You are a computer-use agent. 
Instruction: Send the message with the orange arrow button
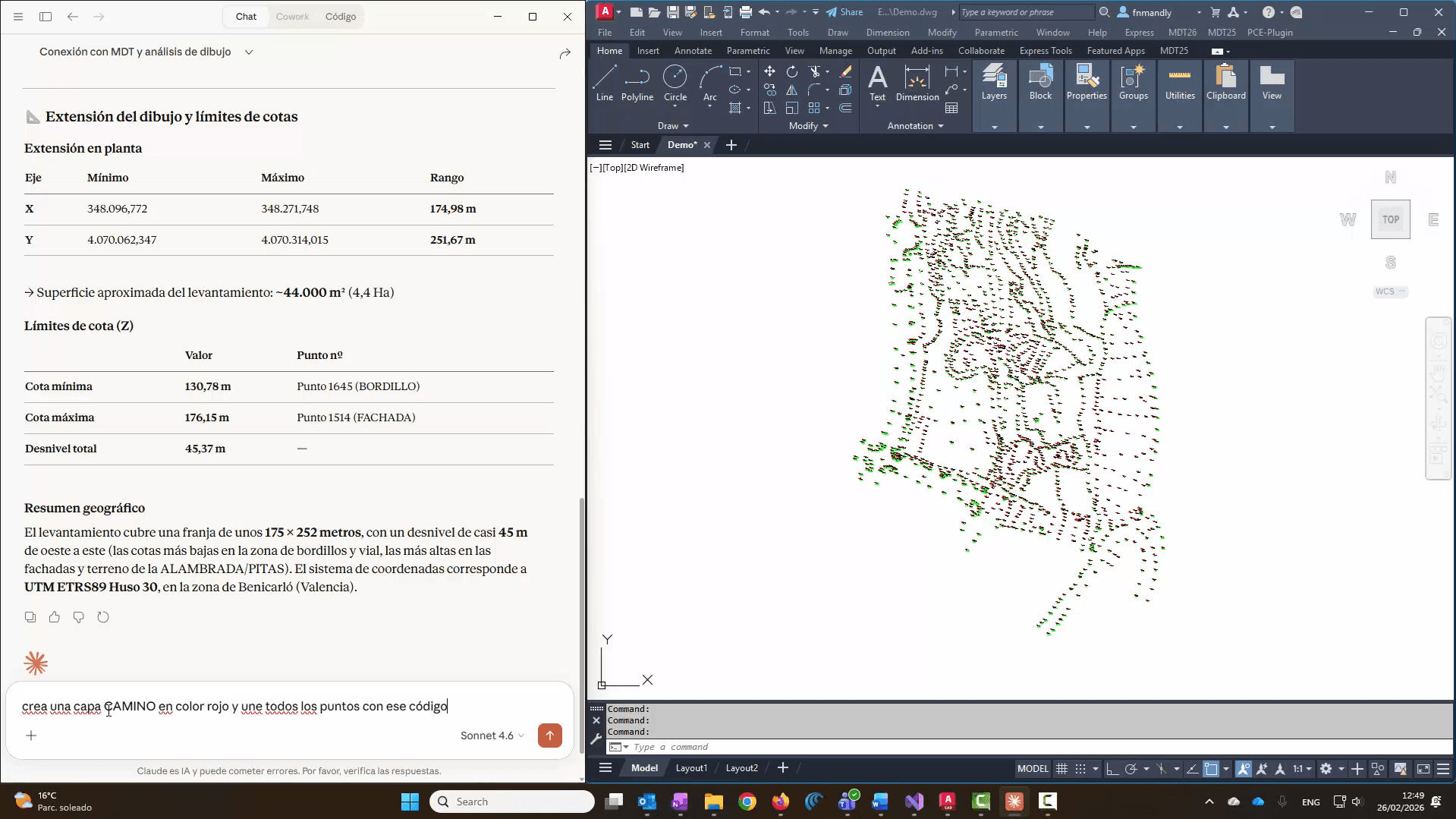click(550, 735)
